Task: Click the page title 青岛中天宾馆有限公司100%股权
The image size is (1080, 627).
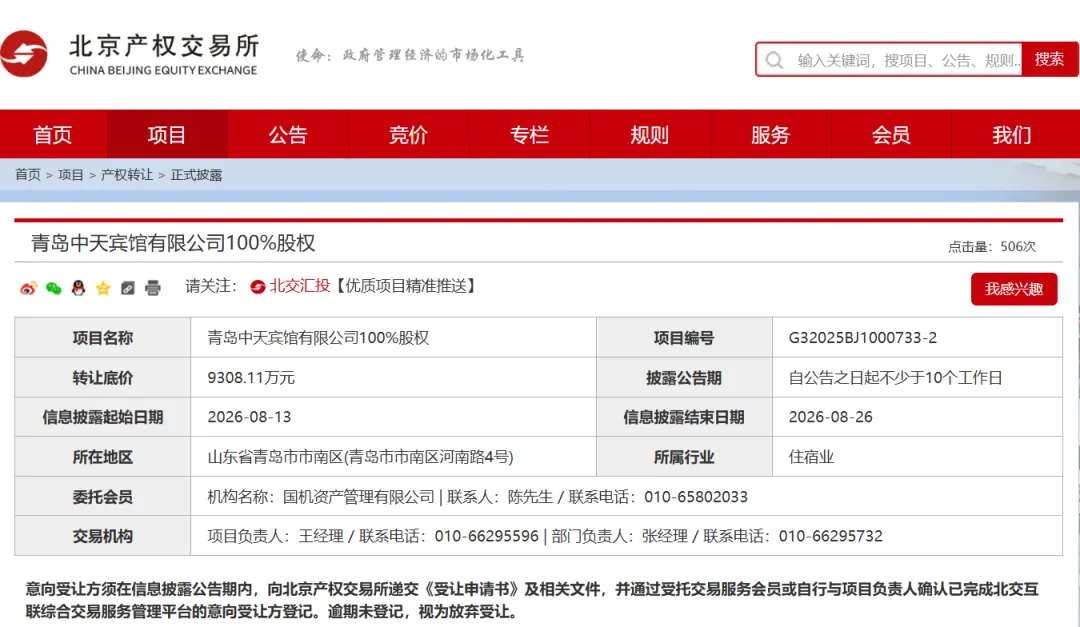Action: [x=173, y=243]
